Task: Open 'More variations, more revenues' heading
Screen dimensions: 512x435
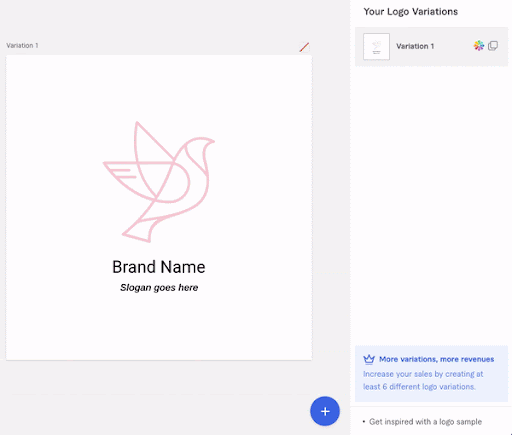Action: pos(437,359)
